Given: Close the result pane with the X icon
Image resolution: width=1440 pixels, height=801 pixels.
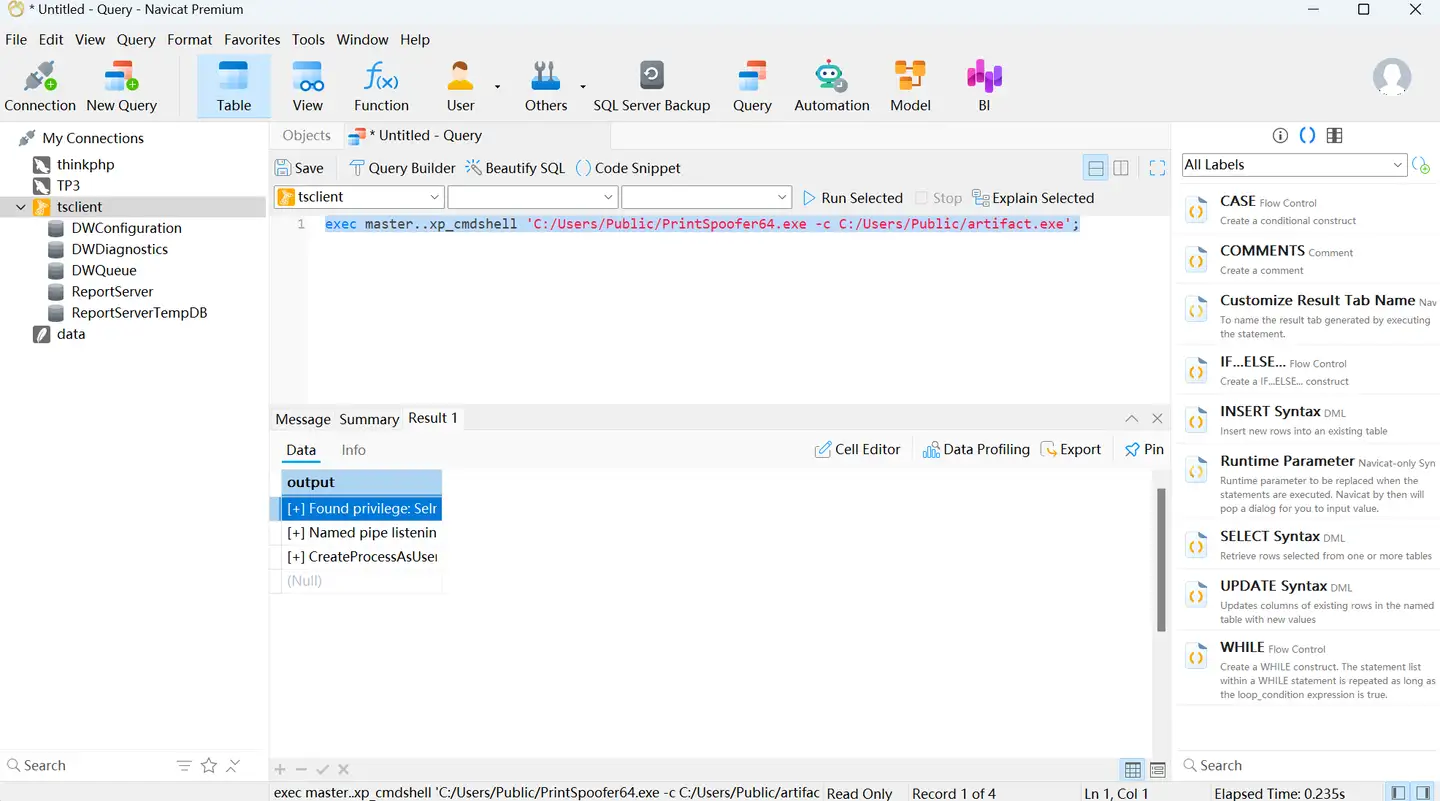Looking at the screenshot, I should pos(1157,419).
